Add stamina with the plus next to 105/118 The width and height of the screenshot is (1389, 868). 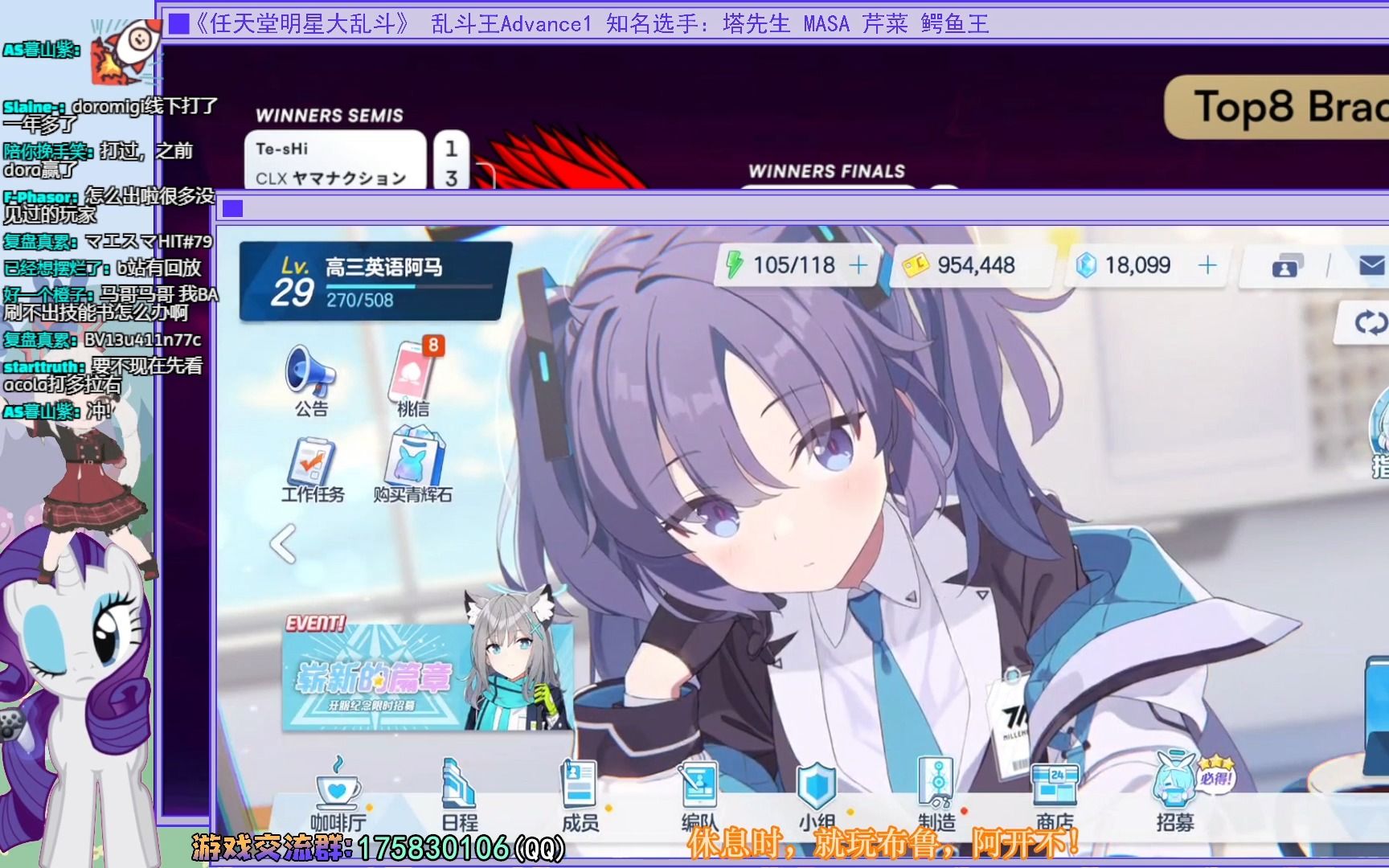point(858,265)
